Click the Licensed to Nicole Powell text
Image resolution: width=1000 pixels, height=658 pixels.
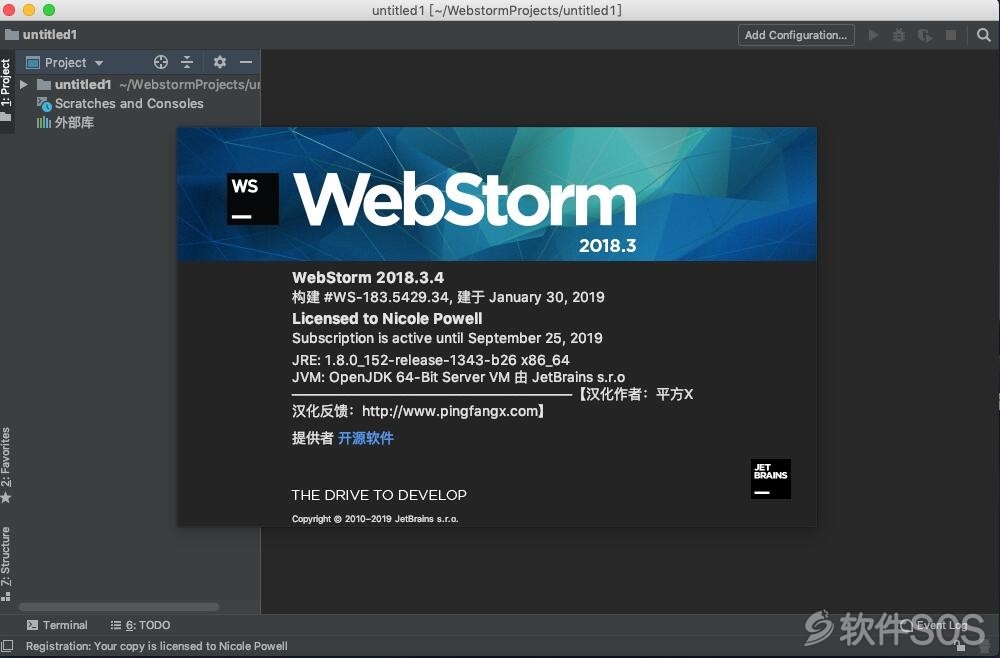[387, 318]
